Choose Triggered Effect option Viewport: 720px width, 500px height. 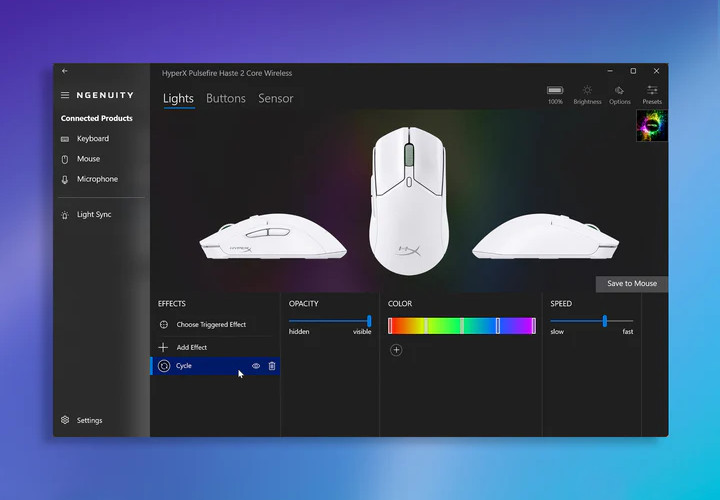(211, 325)
